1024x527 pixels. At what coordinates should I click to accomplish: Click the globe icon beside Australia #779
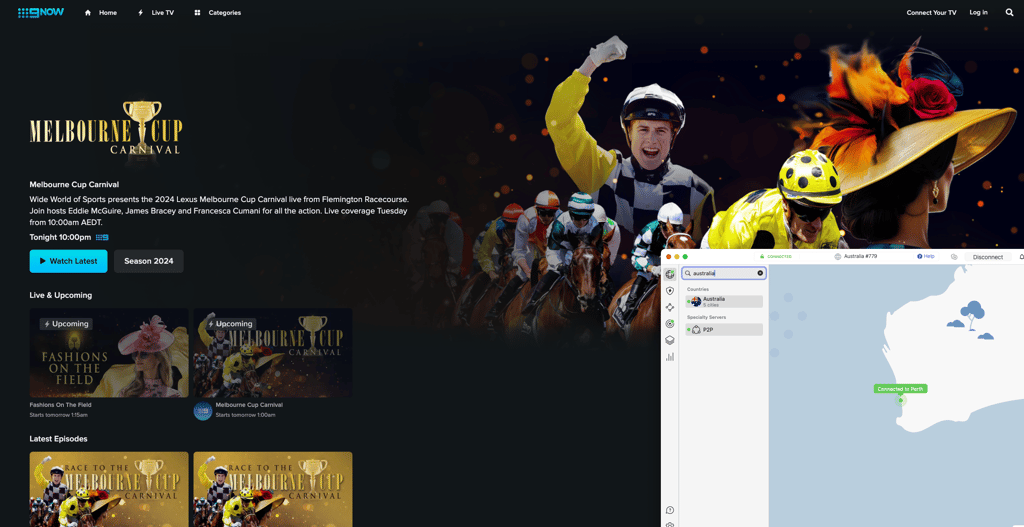tap(838, 257)
